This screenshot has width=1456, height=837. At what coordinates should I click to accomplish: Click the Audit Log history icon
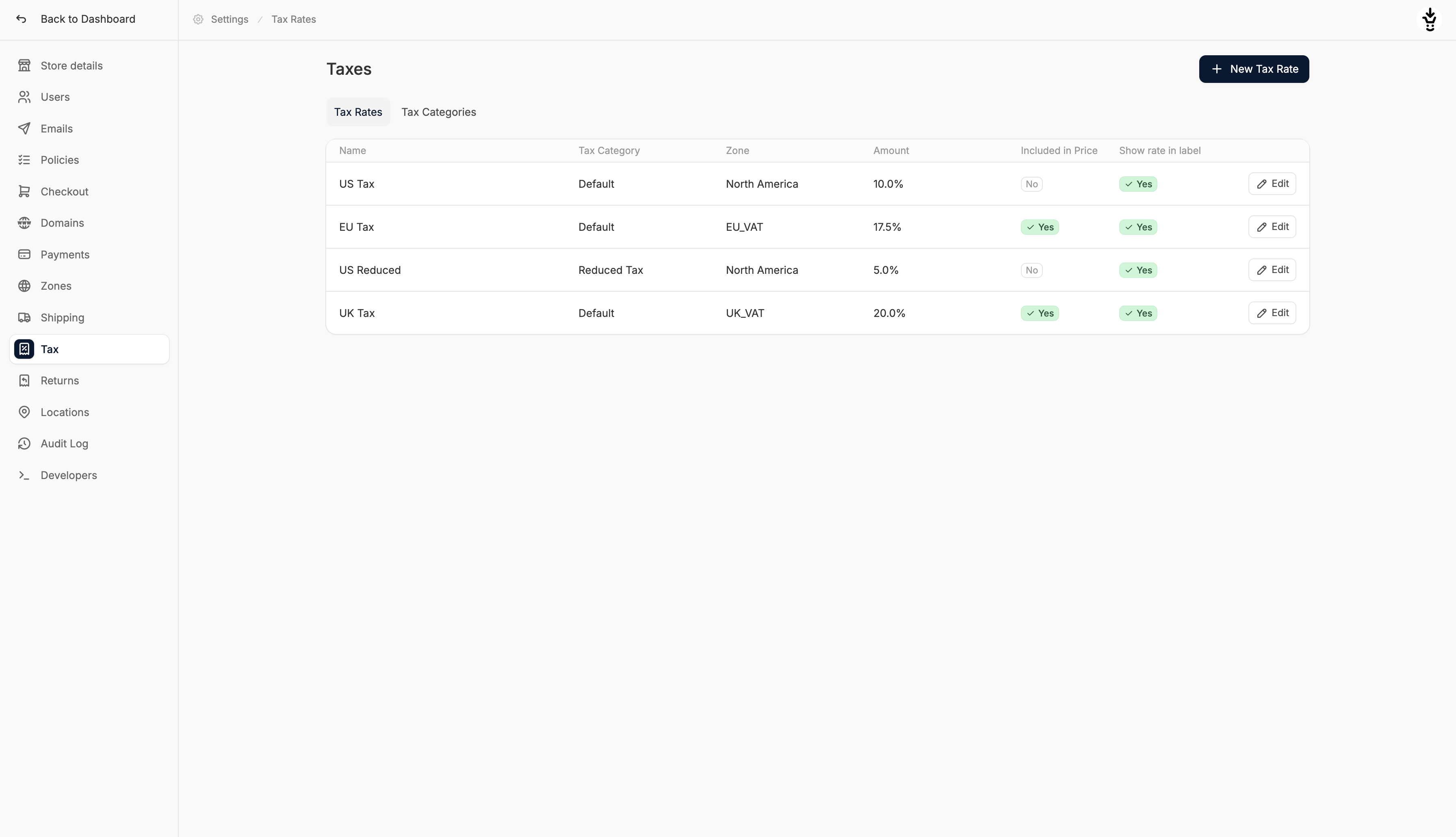point(24,443)
